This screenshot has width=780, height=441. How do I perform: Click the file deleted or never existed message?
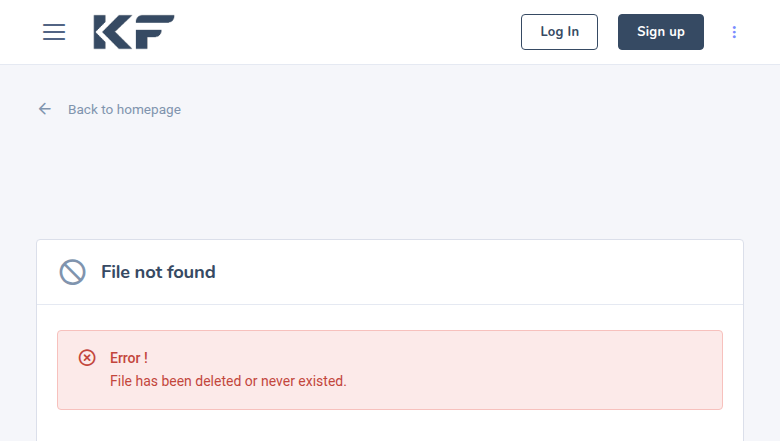point(228,381)
